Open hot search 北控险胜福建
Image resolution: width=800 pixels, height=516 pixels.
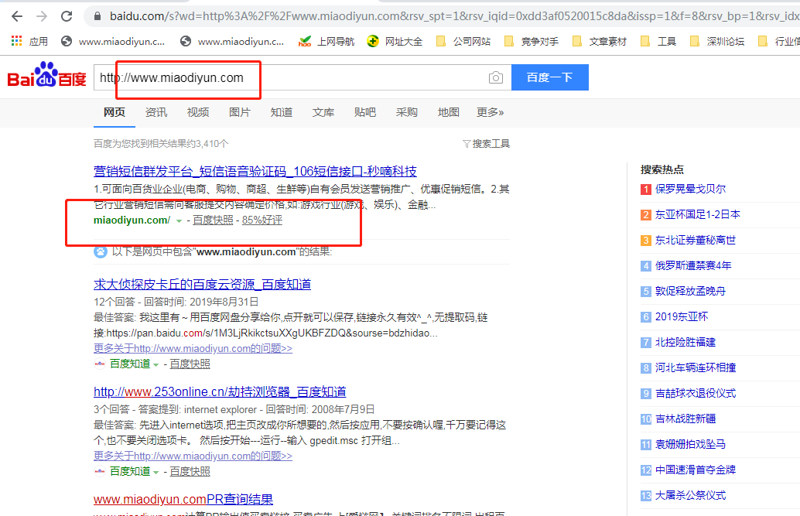(x=685, y=342)
